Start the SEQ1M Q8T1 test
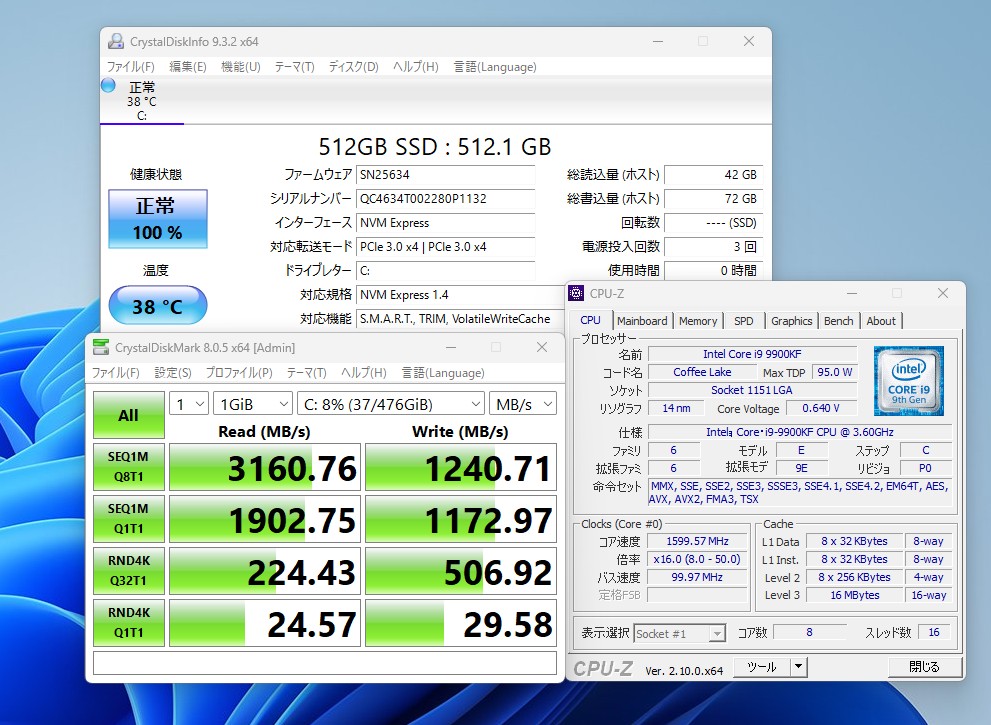Viewport: 991px width, 725px height. pyautogui.click(x=129, y=467)
